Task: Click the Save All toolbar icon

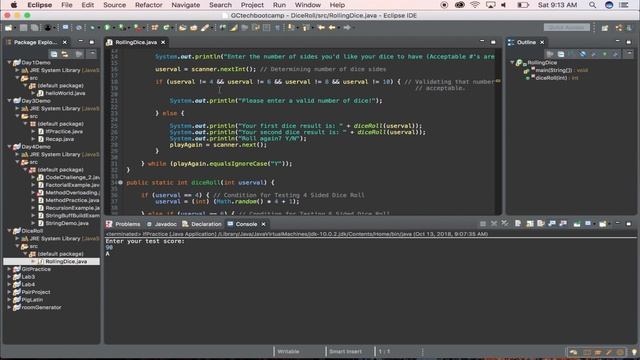Action: click(x=35, y=28)
